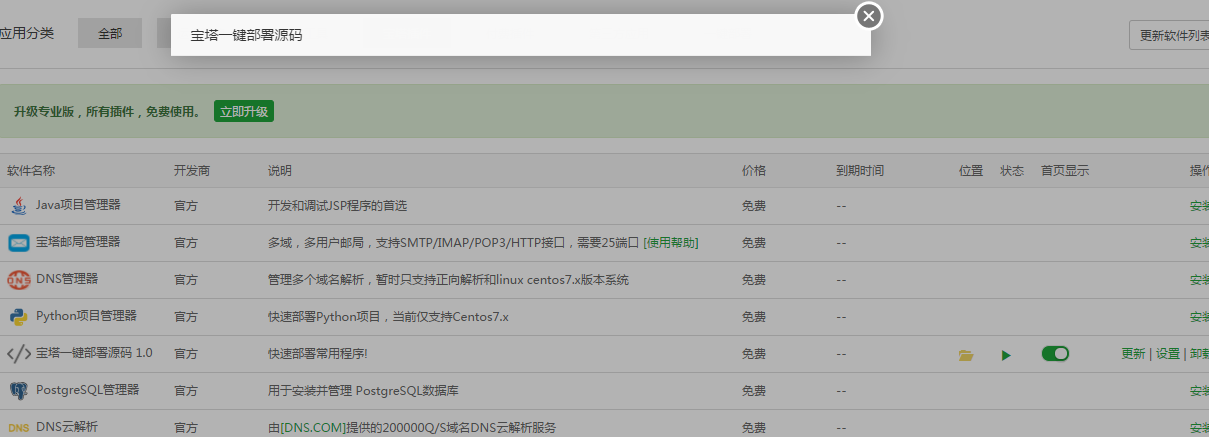The height and width of the screenshot is (437, 1209).
Task: Click the 立即升级 upgrade button
Action: tap(244, 111)
